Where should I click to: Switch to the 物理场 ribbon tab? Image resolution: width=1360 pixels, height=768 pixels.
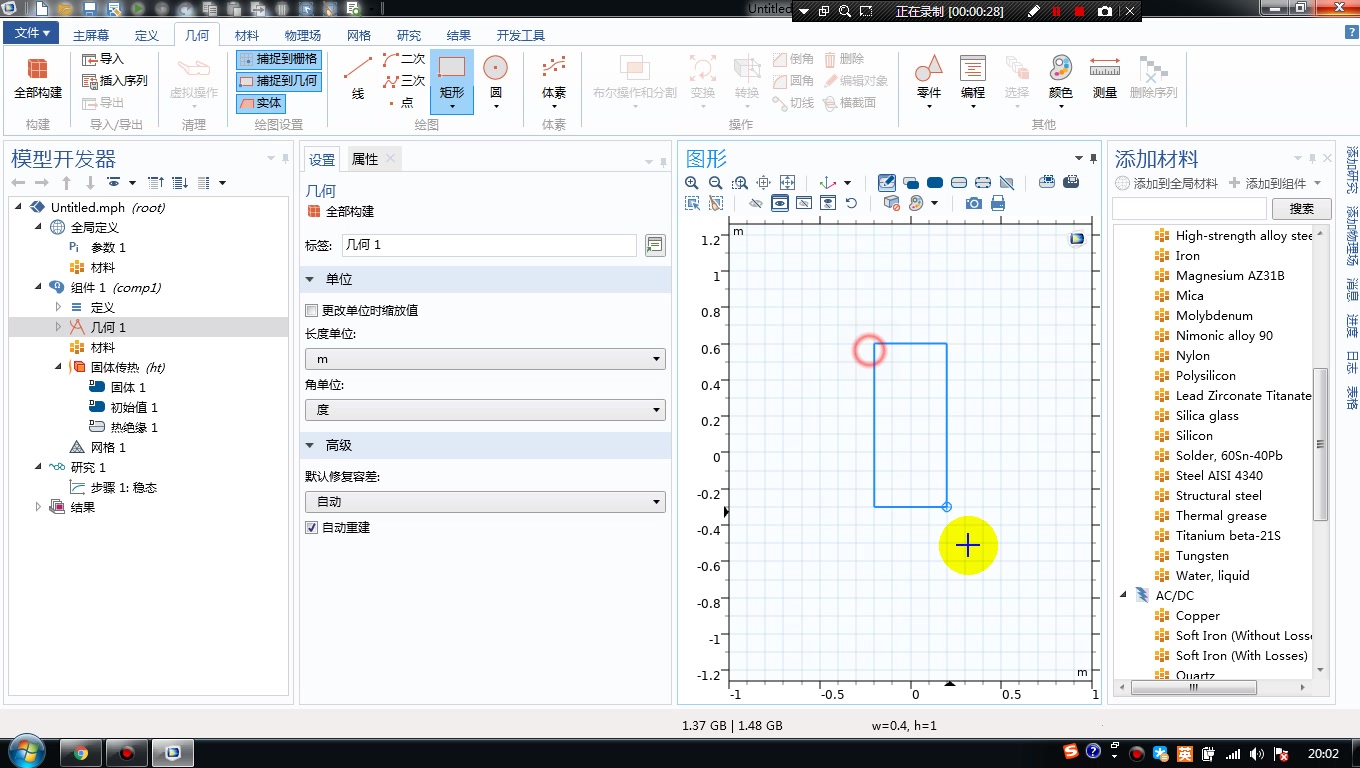click(x=301, y=33)
